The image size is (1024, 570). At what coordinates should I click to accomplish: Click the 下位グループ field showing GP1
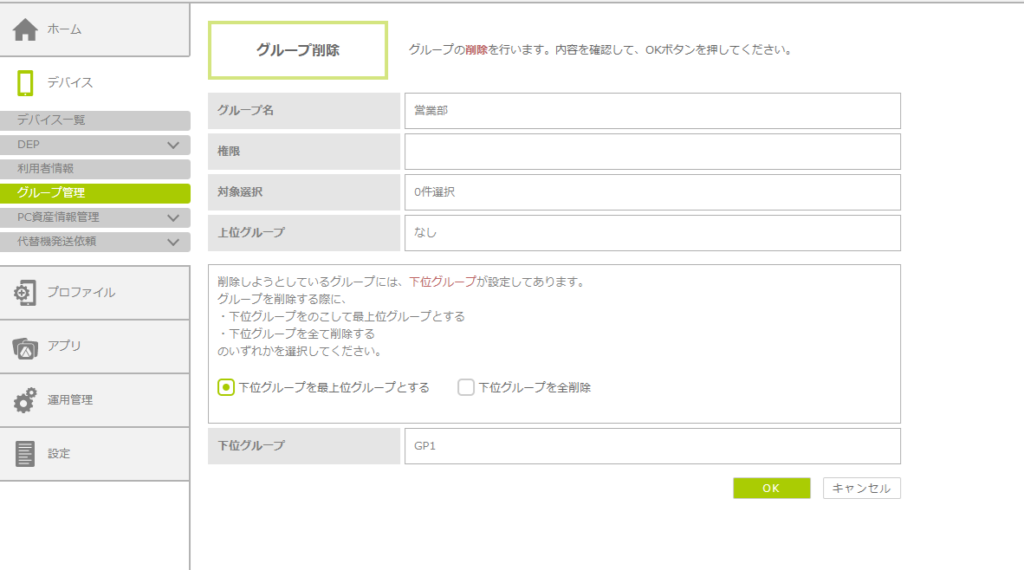click(652, 446)
